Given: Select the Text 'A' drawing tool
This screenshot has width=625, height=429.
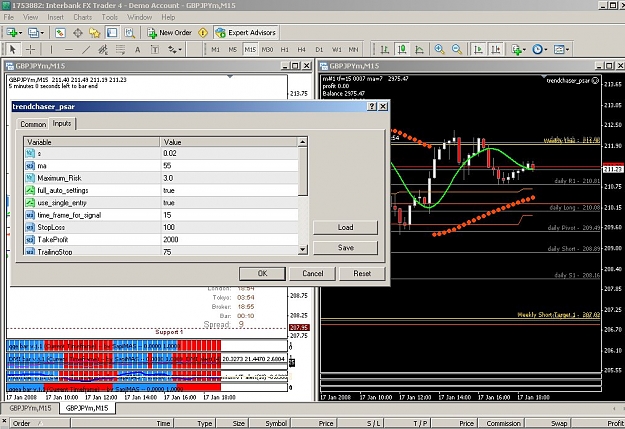Looking at the screenshot, I should tap(138, 49).
